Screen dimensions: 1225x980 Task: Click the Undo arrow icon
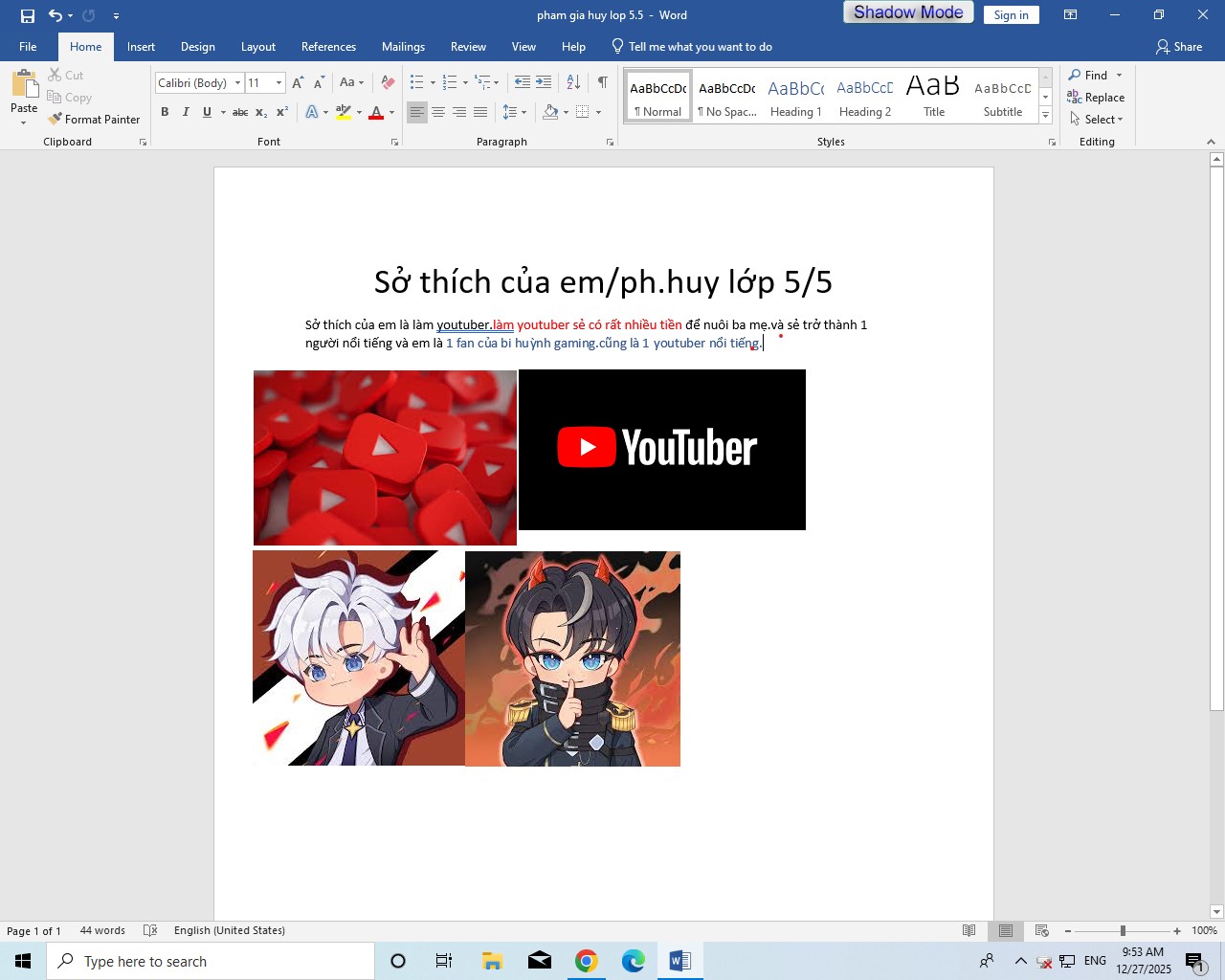(56, 15)
